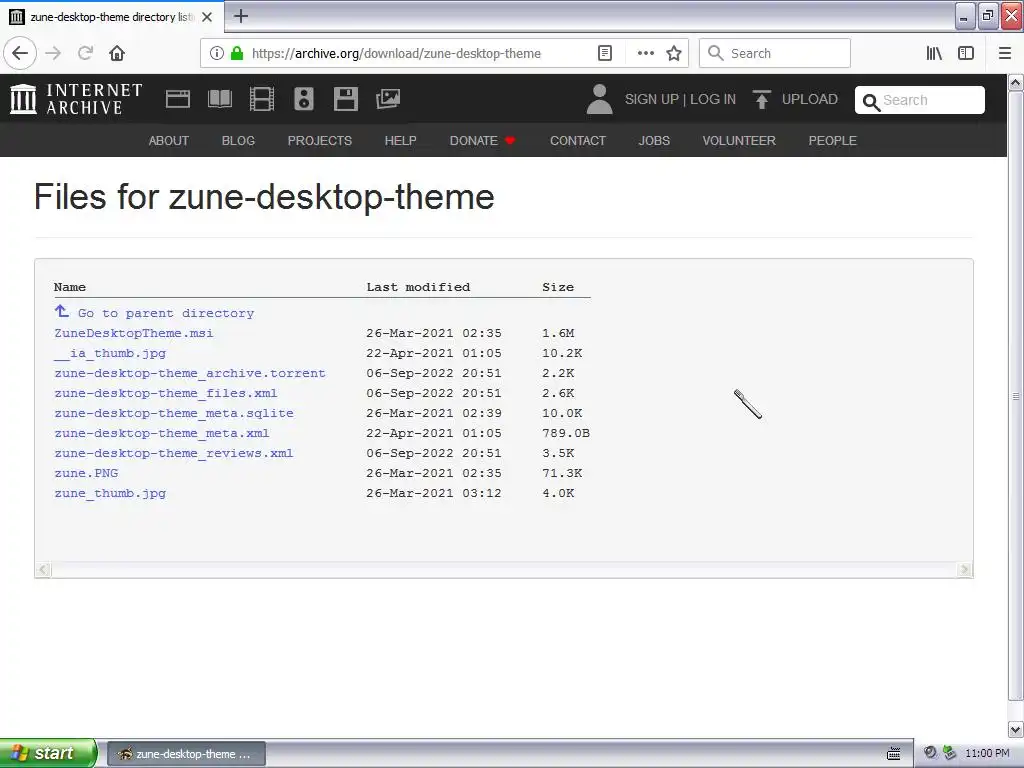This screenshot has height=768, width=1024.
Task: Click the SIGN UP link
Action: tap(652, 99)
